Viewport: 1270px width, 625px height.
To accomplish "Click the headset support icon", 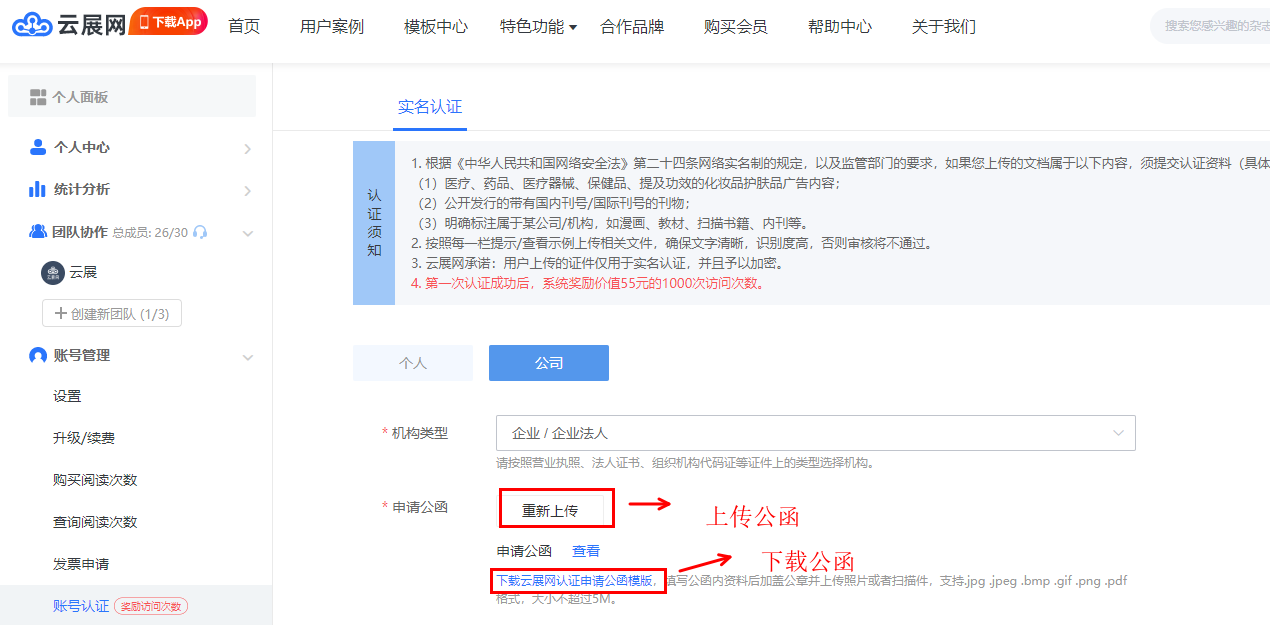I will pyautogui.click(x=200, y=232).
